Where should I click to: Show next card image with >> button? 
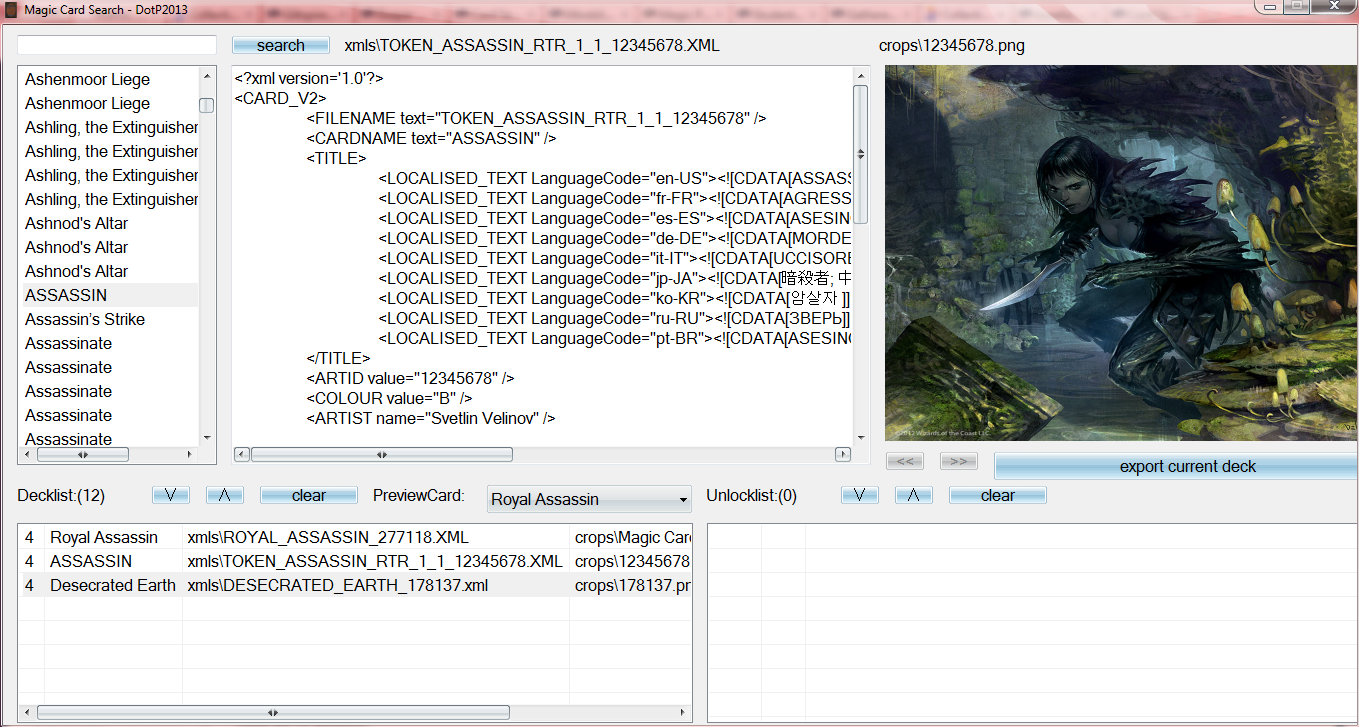(x=958, y=461)
